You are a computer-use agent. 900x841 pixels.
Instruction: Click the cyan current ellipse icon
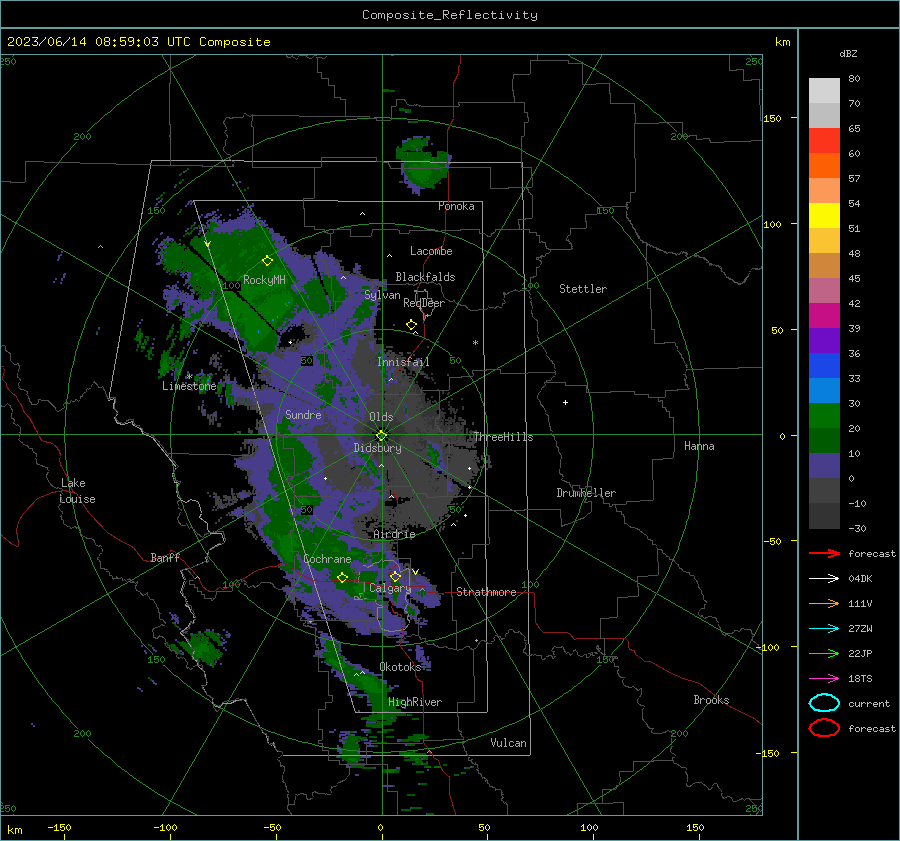824,703
